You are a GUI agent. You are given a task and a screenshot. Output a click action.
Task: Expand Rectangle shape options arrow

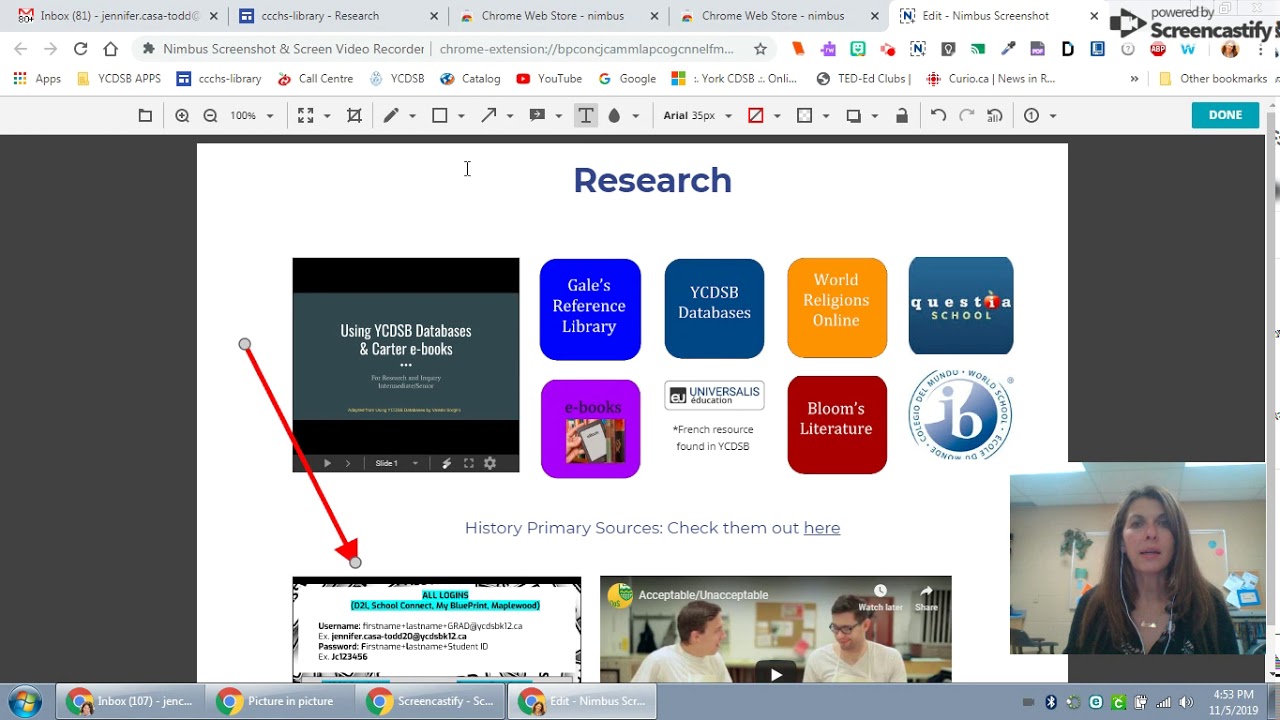click(x=461, y=116)
